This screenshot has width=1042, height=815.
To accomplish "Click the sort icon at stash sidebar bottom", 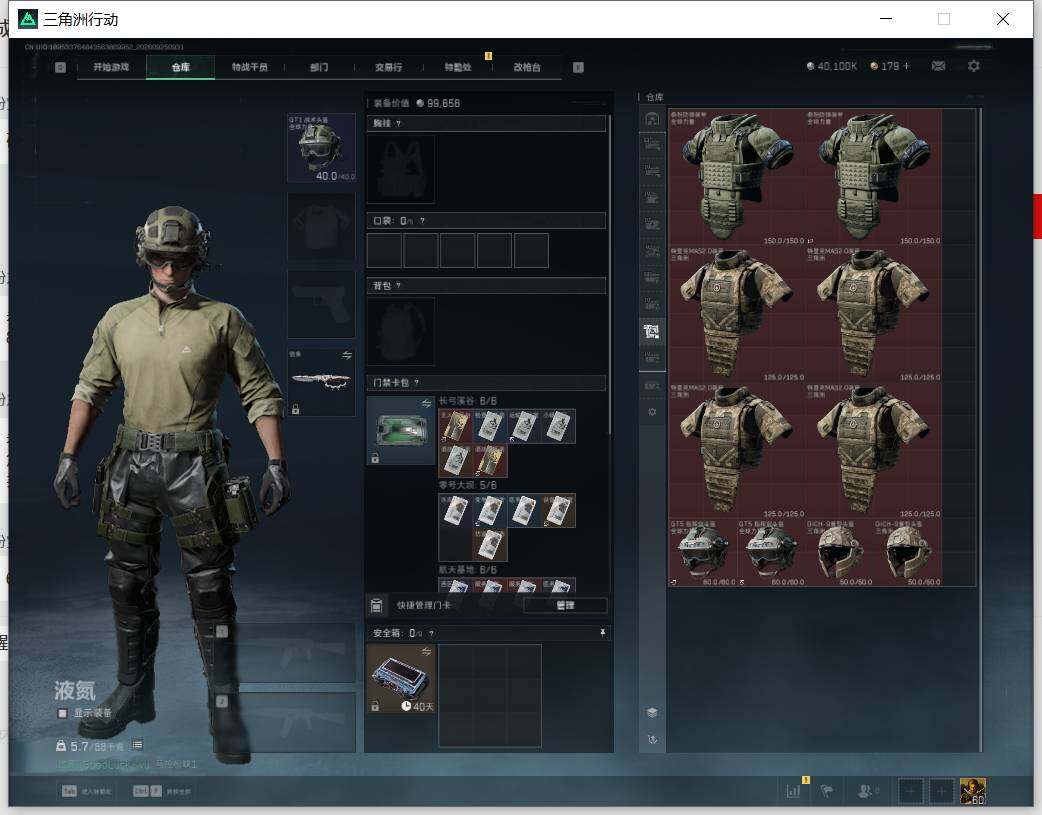I will point(652,739).
